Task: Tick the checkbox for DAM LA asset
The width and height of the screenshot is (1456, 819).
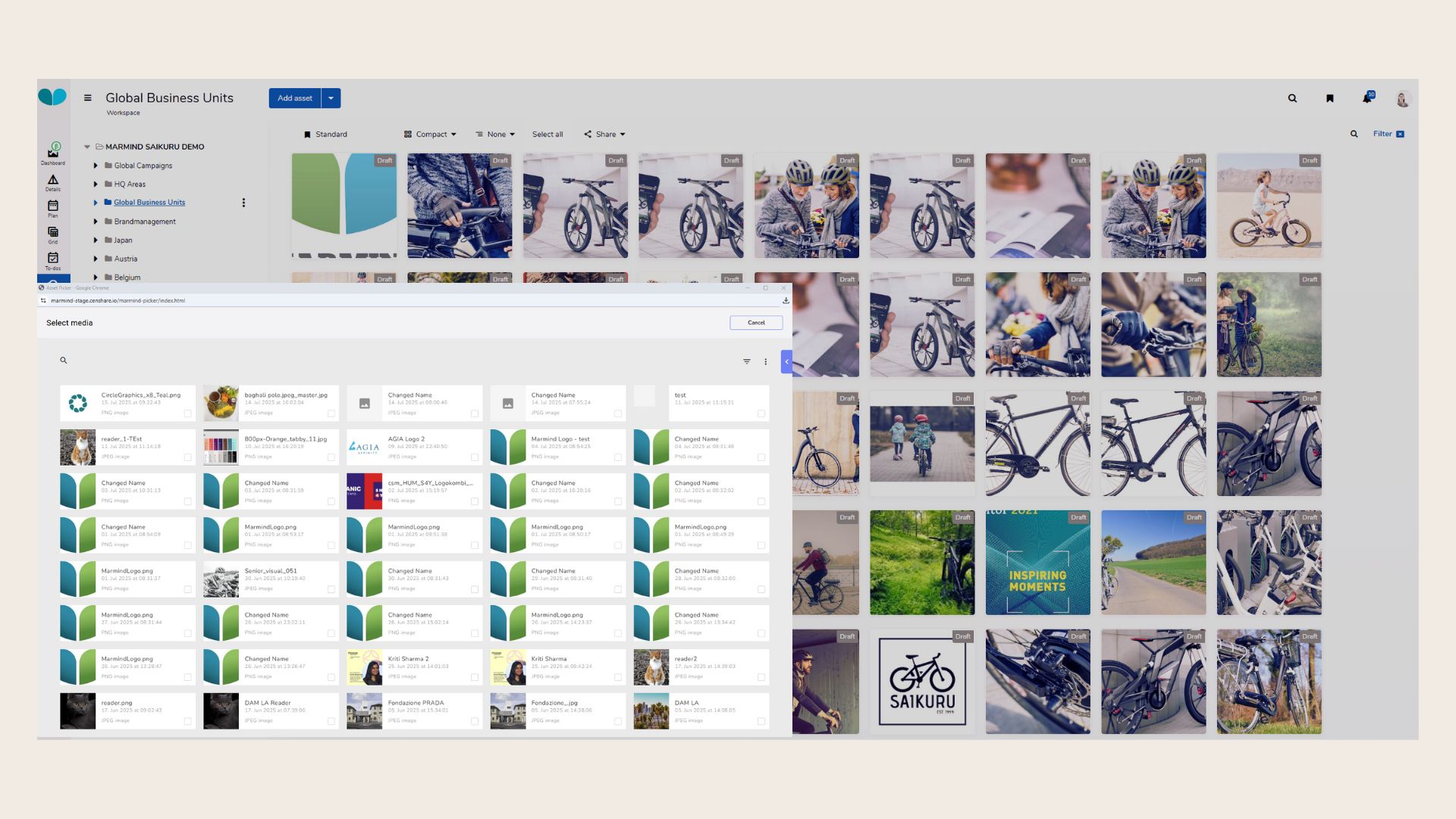Action: 761,721
